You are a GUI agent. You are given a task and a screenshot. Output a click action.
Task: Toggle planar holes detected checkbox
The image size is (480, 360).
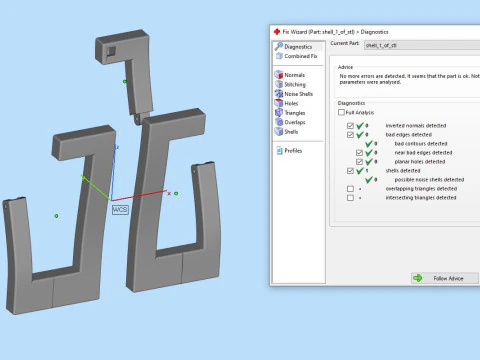click(359, 162)
